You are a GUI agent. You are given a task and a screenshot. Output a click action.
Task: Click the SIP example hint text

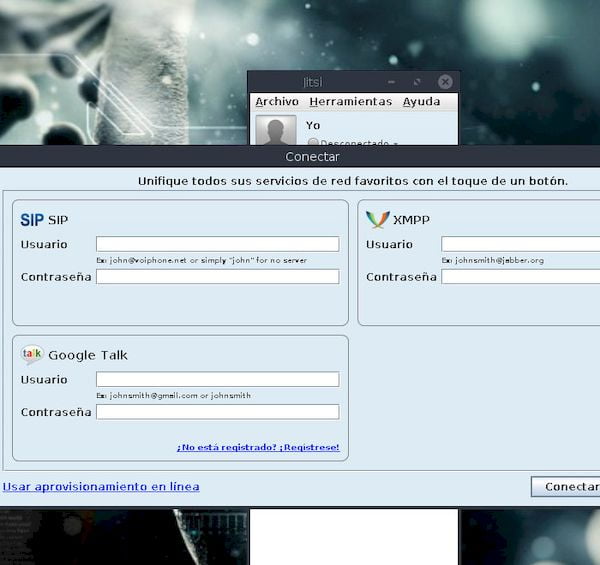pyautogui.click(x=201, y=261)
